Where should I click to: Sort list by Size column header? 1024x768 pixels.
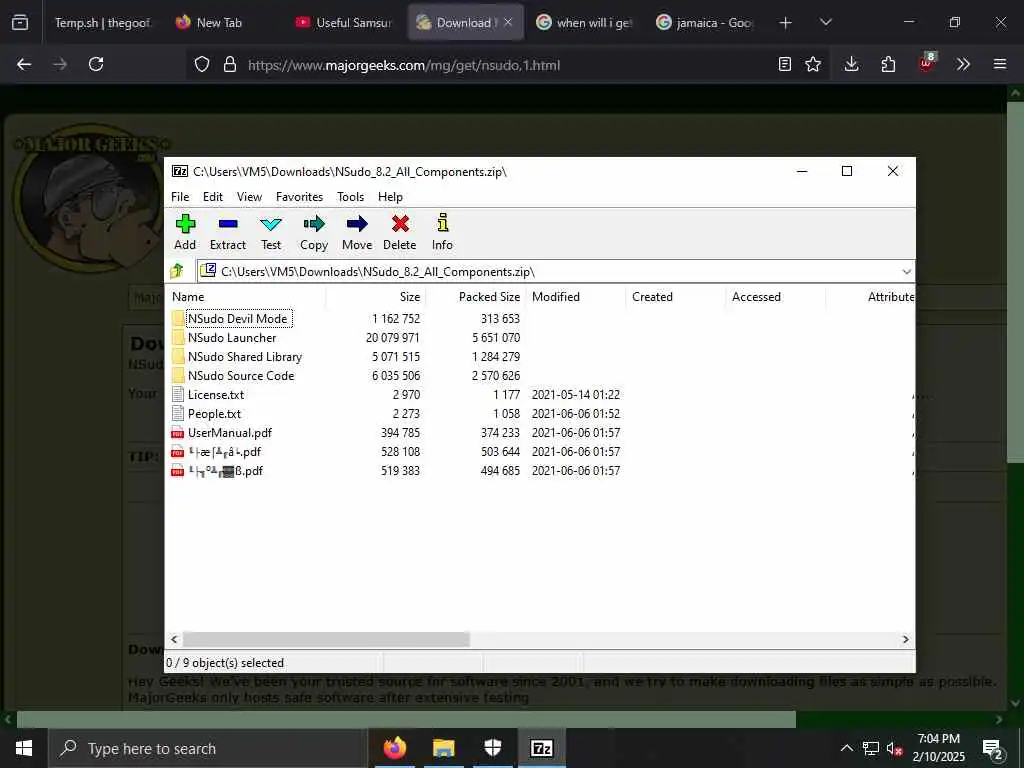pos(376,296)
